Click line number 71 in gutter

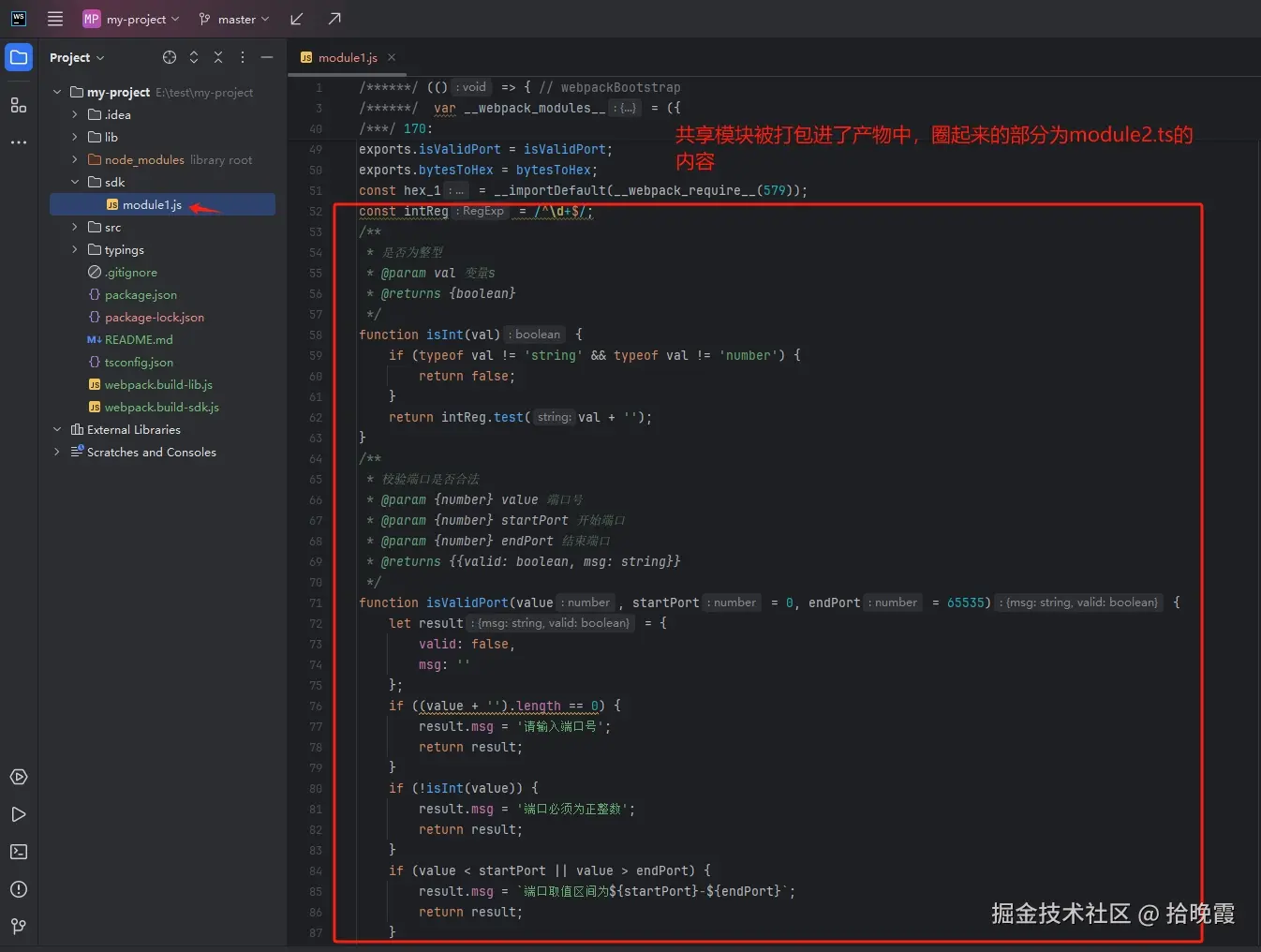pyautogui.click(x=316, y=602)
